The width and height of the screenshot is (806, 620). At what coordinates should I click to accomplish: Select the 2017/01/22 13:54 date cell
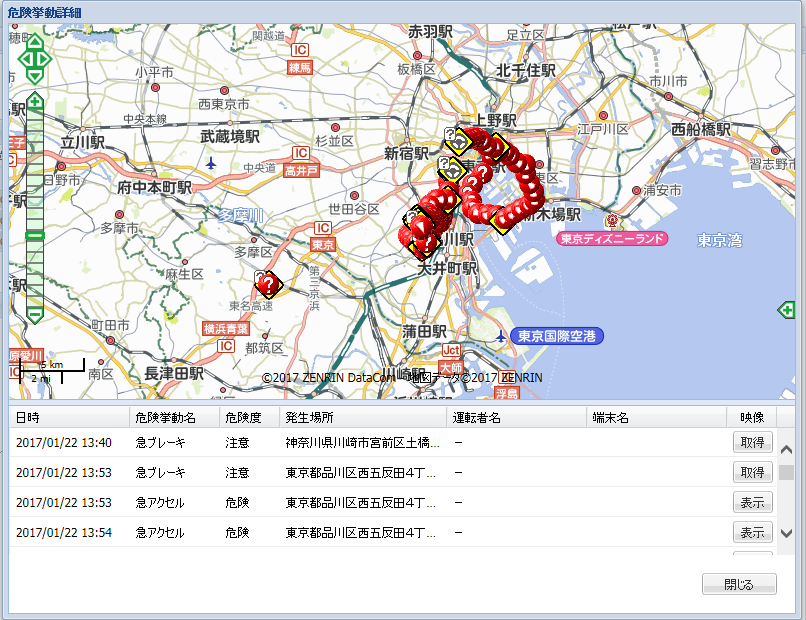coord(64,533)
